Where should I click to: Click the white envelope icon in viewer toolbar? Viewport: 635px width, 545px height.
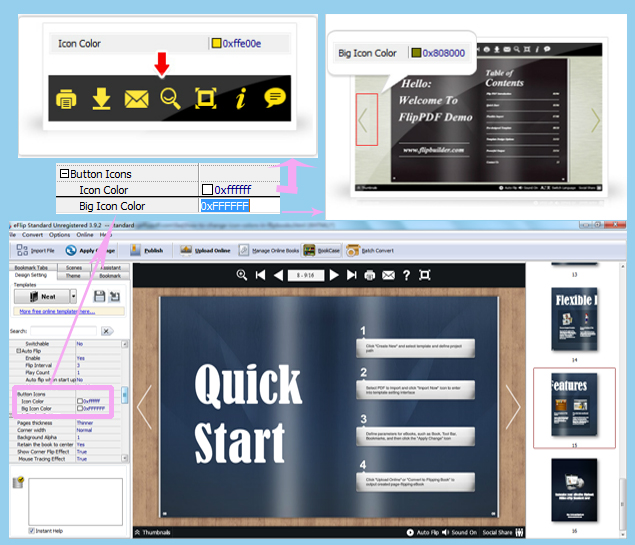point(388,275)
